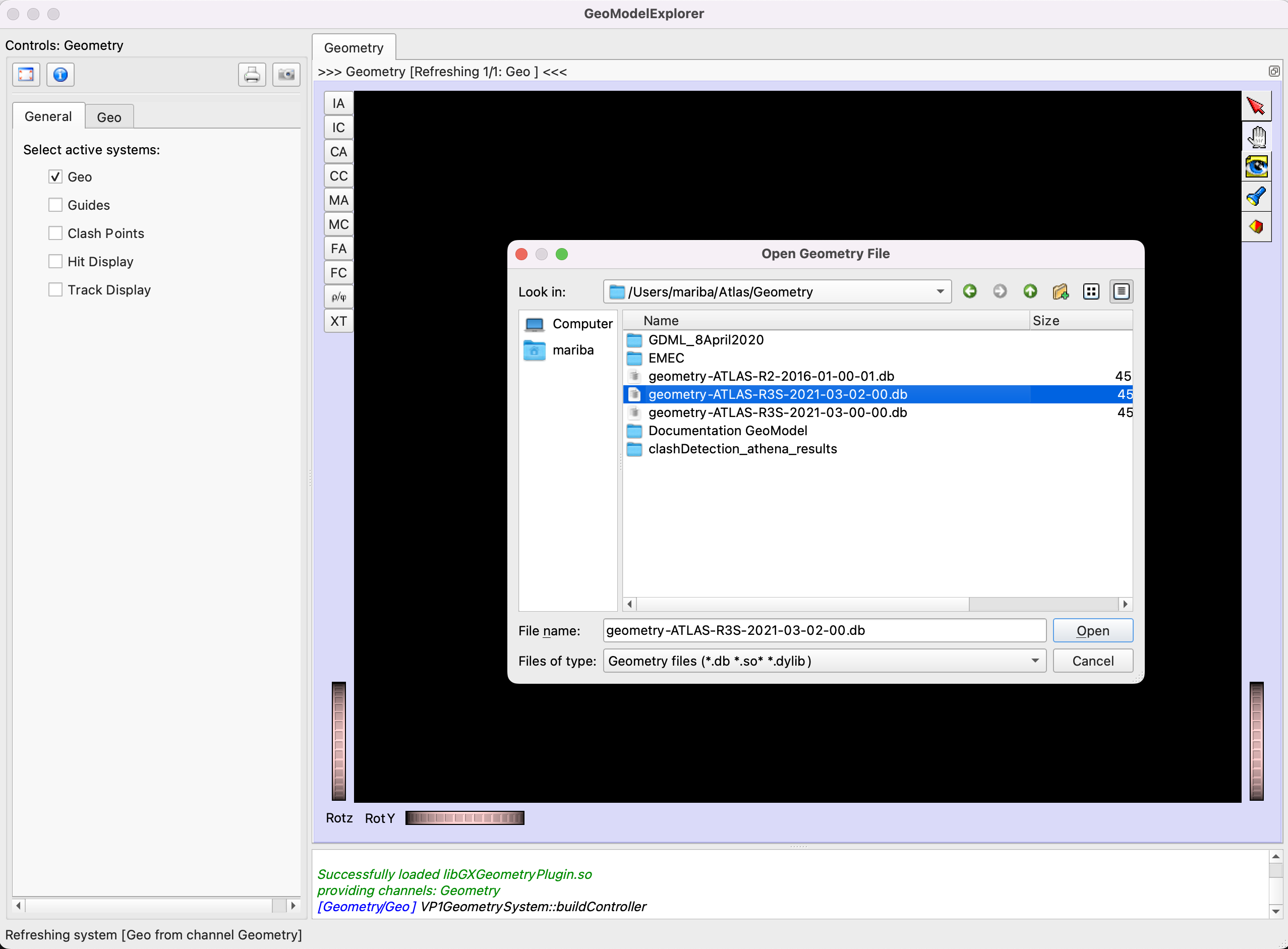Click the ρ/φ view button
The height and width of the screenshot is (949, 1288).
point(338,297)
